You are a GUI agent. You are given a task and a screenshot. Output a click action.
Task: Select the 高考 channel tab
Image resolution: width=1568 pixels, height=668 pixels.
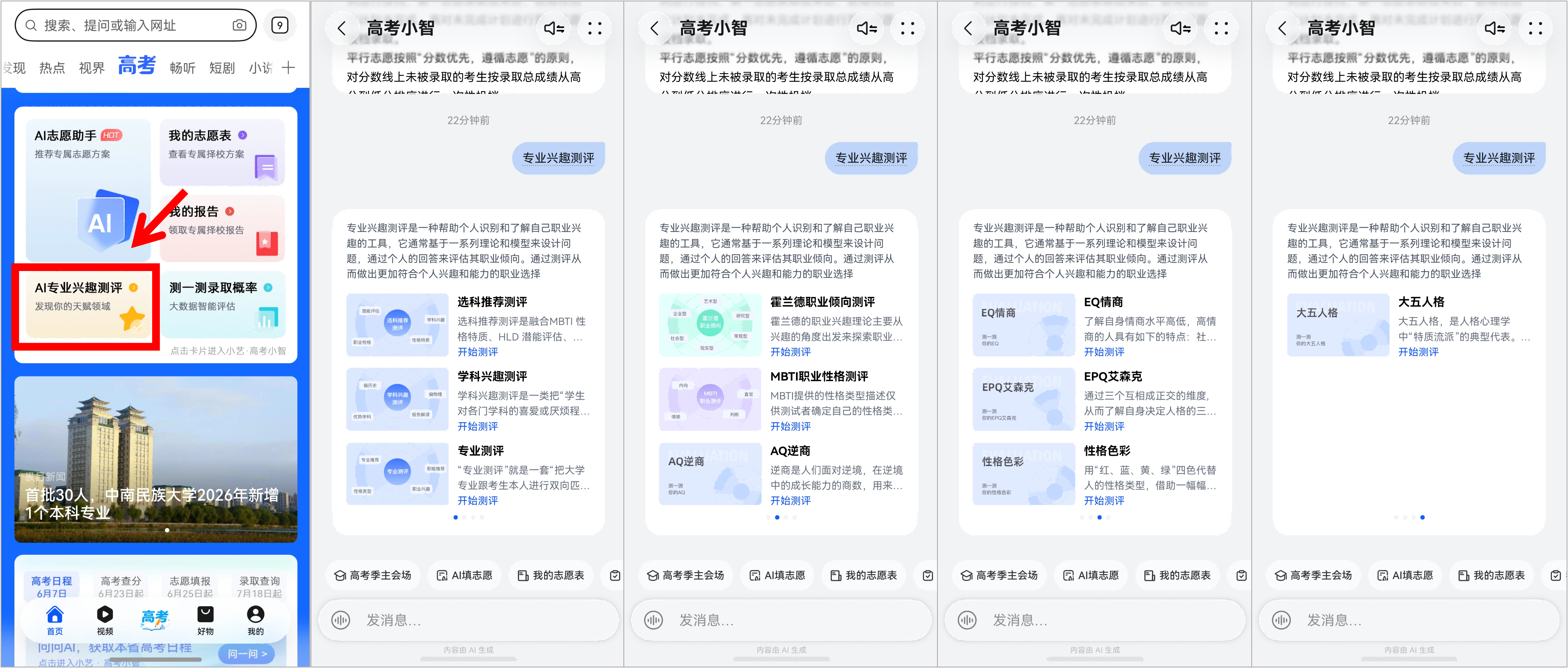click(136, 65)
